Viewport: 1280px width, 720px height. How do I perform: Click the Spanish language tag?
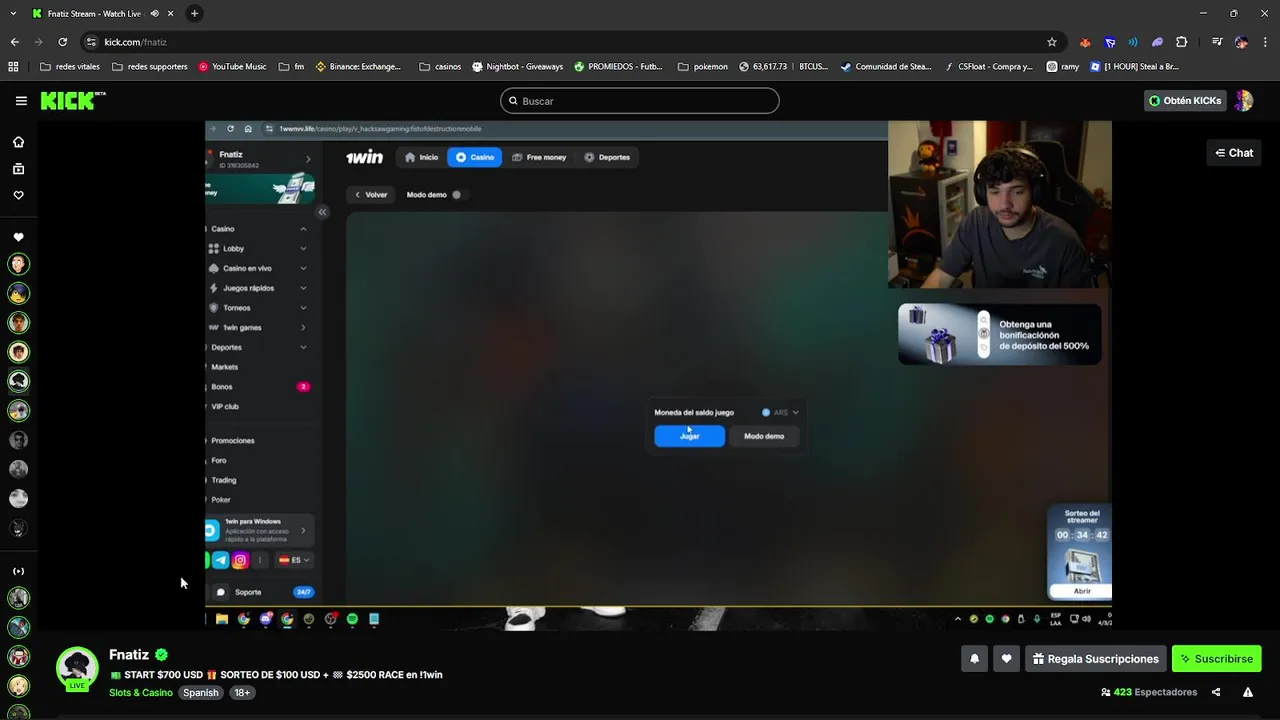point(200,693)
